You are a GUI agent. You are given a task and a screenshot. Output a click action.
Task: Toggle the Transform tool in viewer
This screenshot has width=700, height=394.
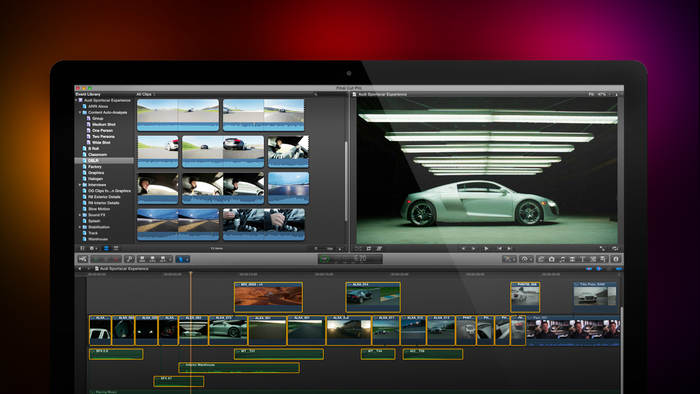tap(358, 249)
